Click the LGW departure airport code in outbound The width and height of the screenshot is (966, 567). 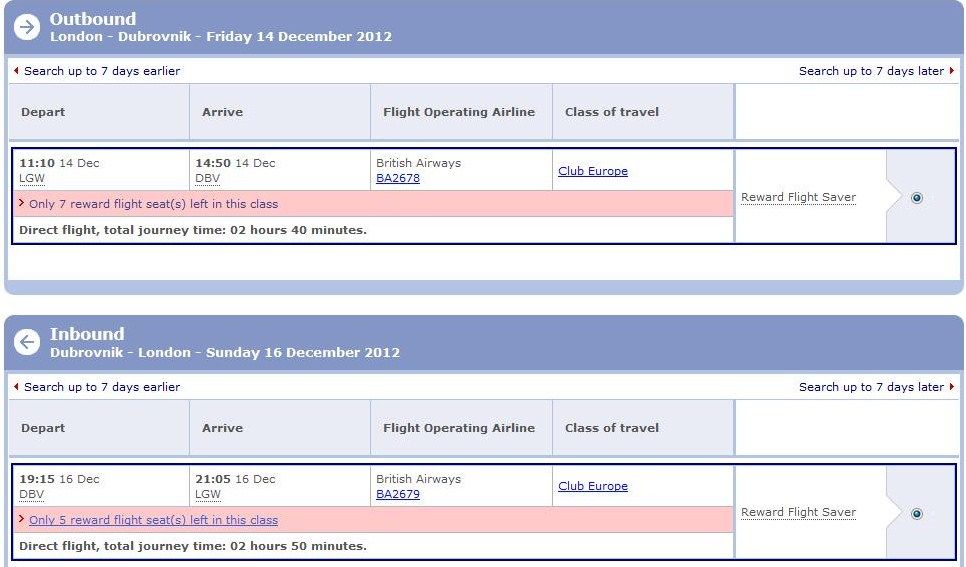pyautogui.click(x=32, y=178)
